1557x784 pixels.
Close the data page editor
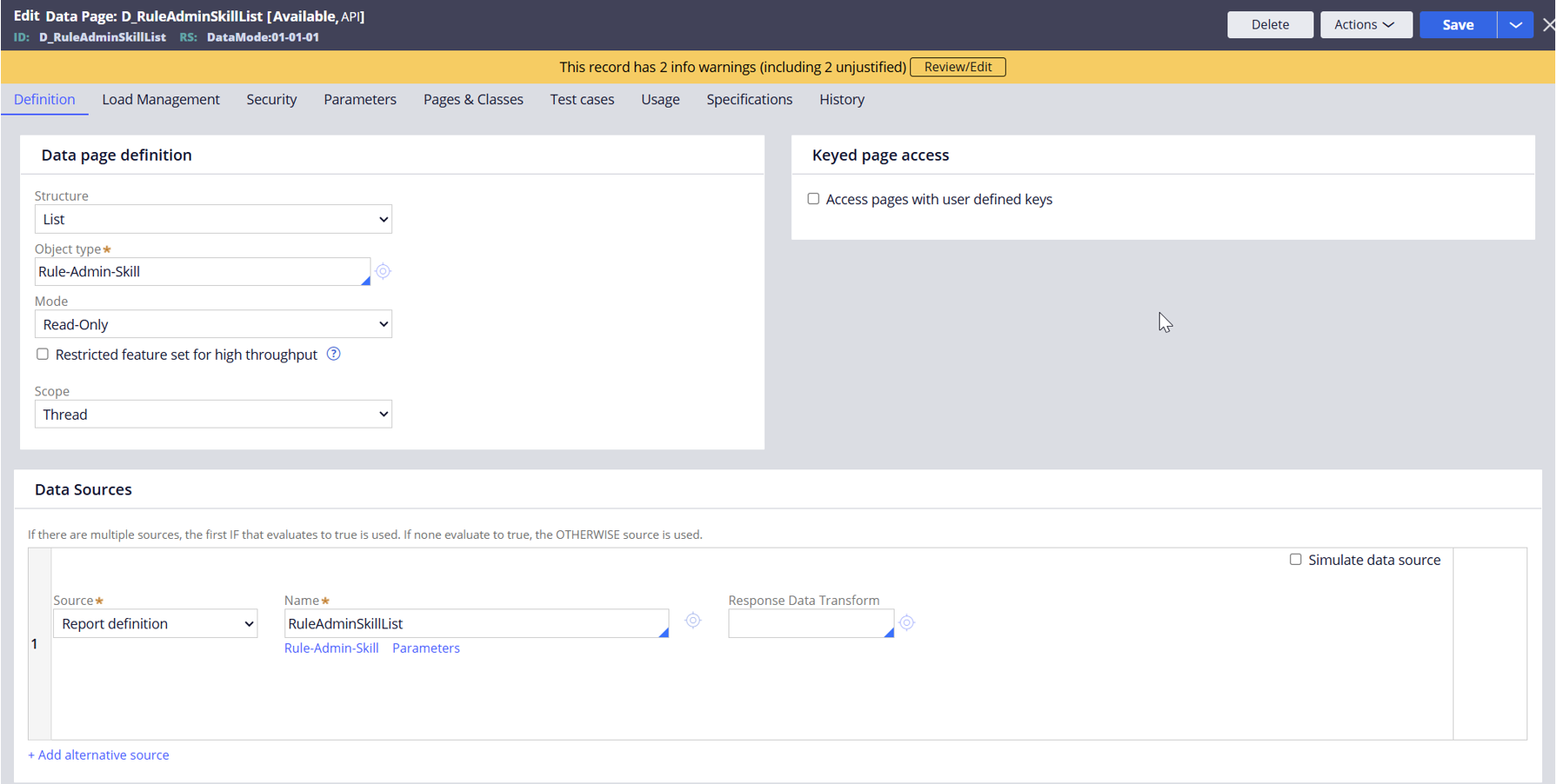point(1548,24)
